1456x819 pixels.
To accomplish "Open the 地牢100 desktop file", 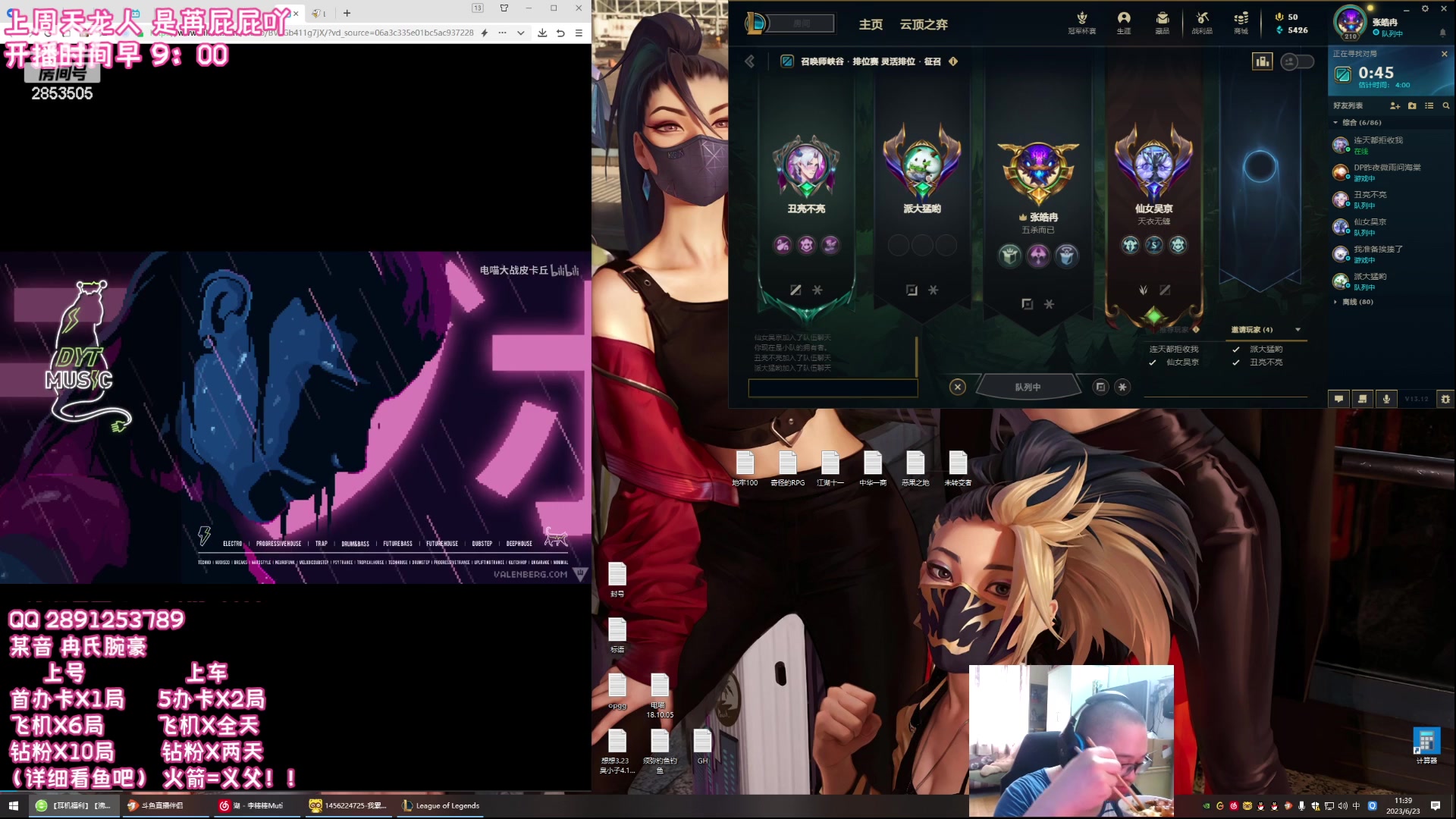I will tap(745, 468).
